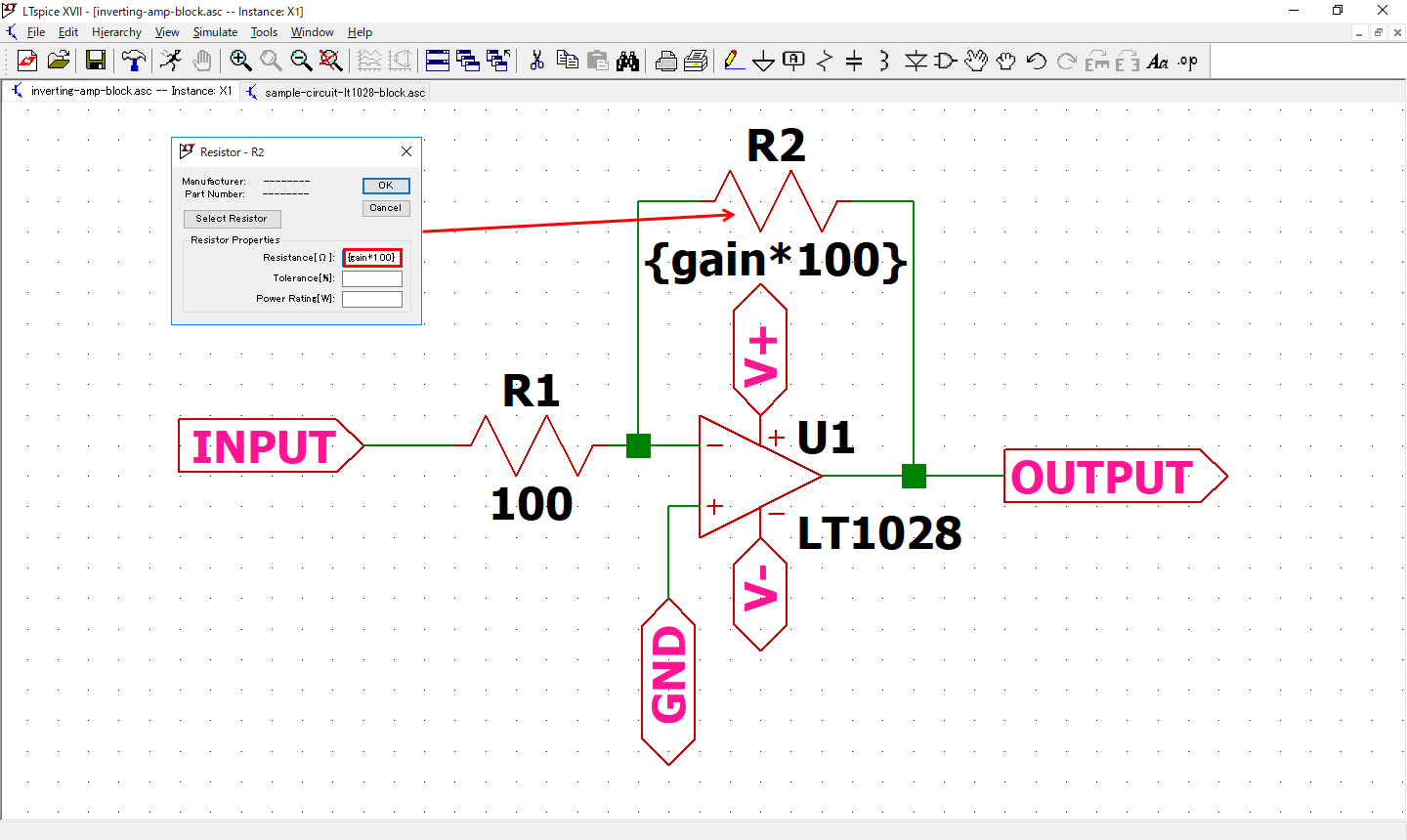Open the View menu
The height and width of the screenshot is (840, 1407).
(x=167, y=32)
